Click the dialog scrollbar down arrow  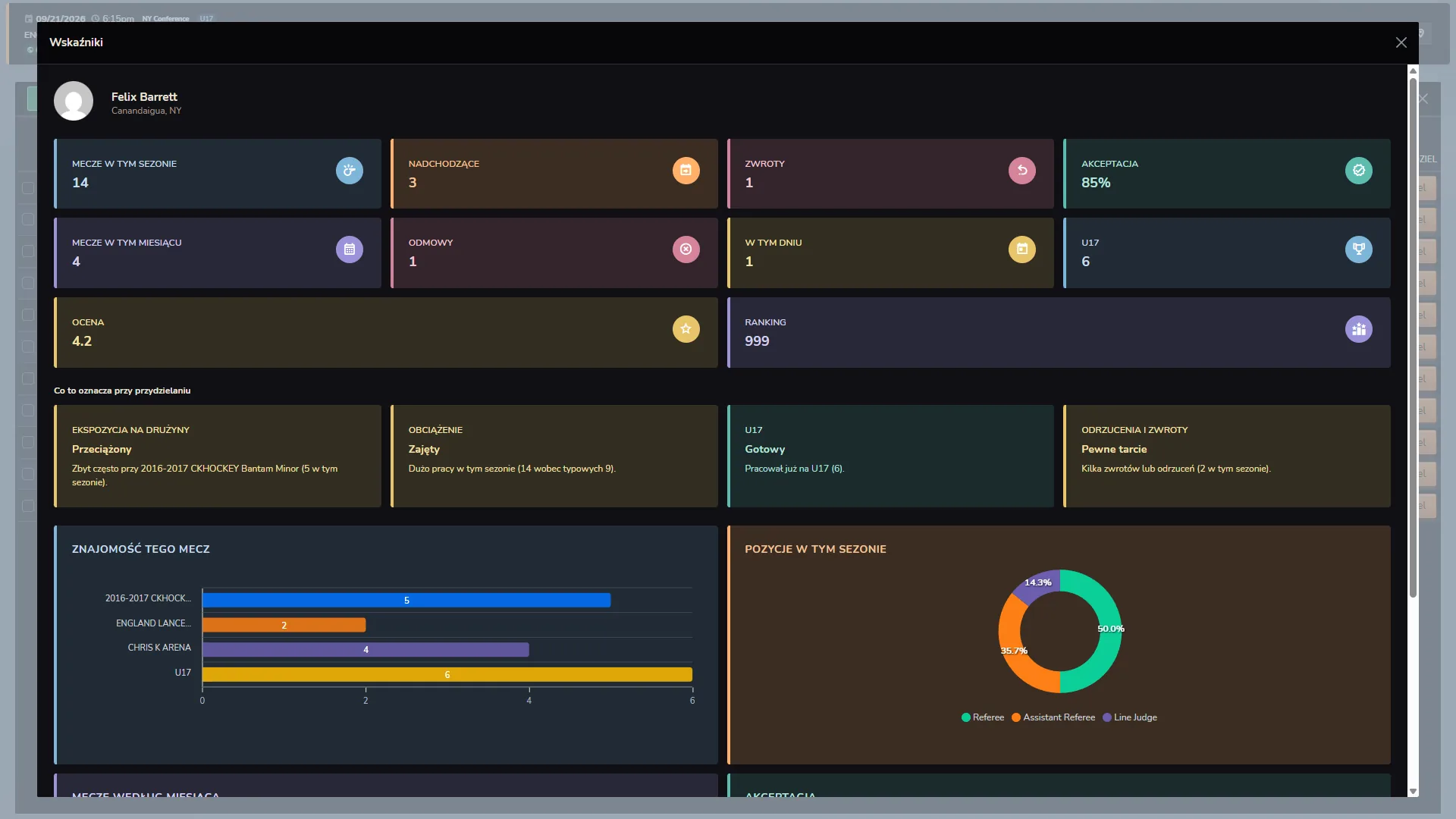tap(1413, 791)
